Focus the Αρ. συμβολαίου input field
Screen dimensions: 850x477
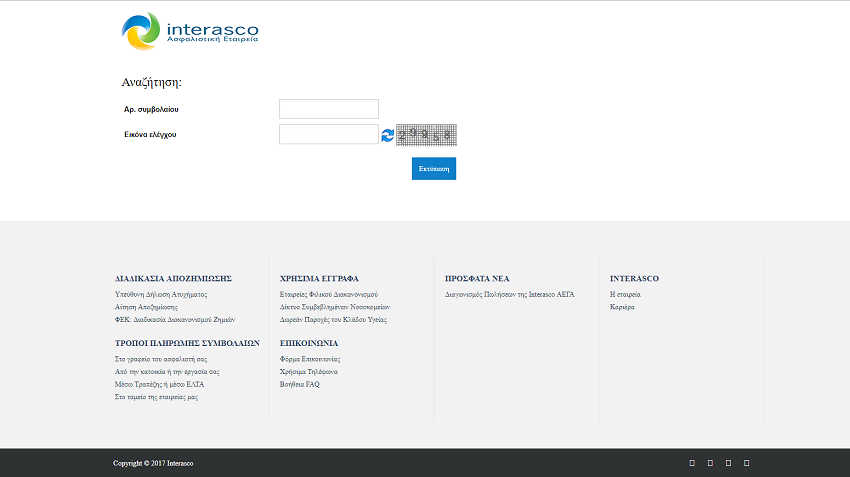[328, 109]
